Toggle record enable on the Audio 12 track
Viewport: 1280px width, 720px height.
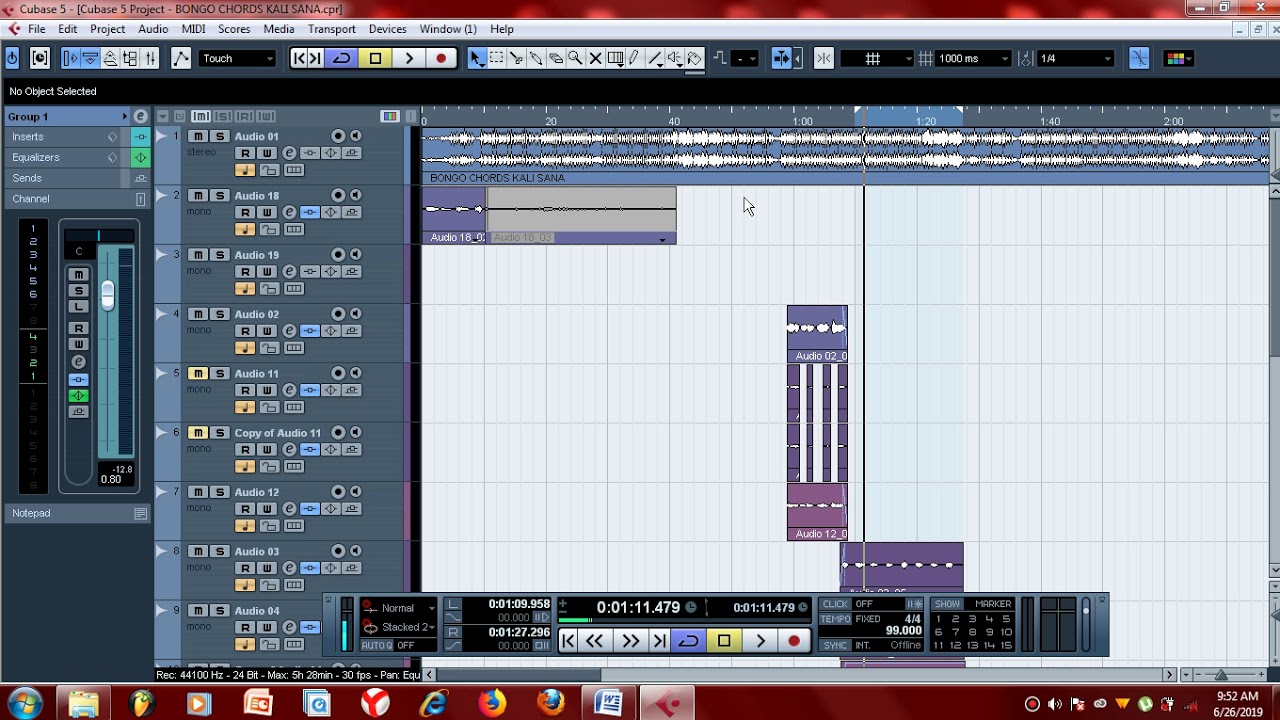338,491
